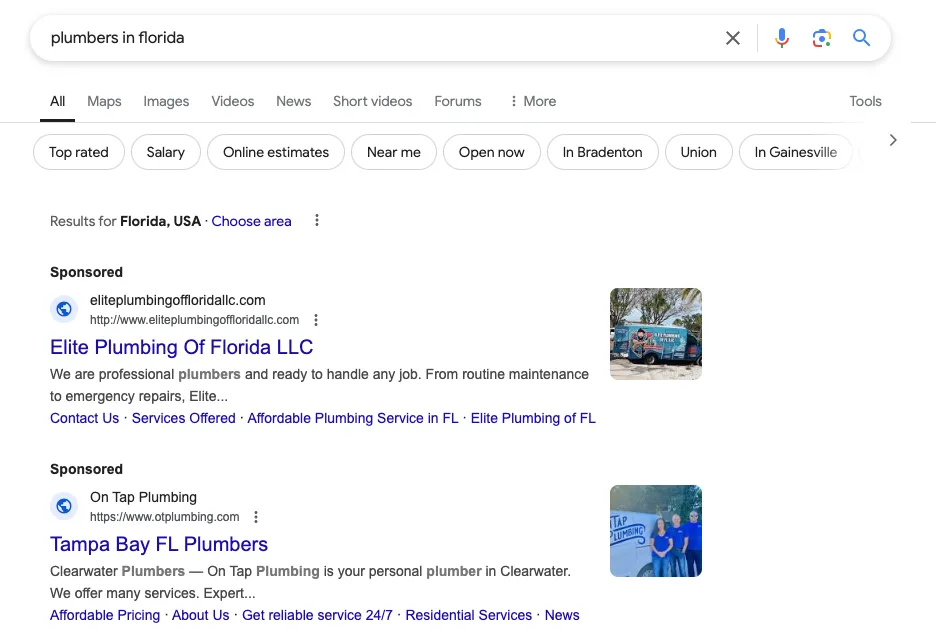The height and width of the screenshot is (643, 936).
Task: Open the Elite Plumbing of FL sitelink
Action: (x=533, y=419)
